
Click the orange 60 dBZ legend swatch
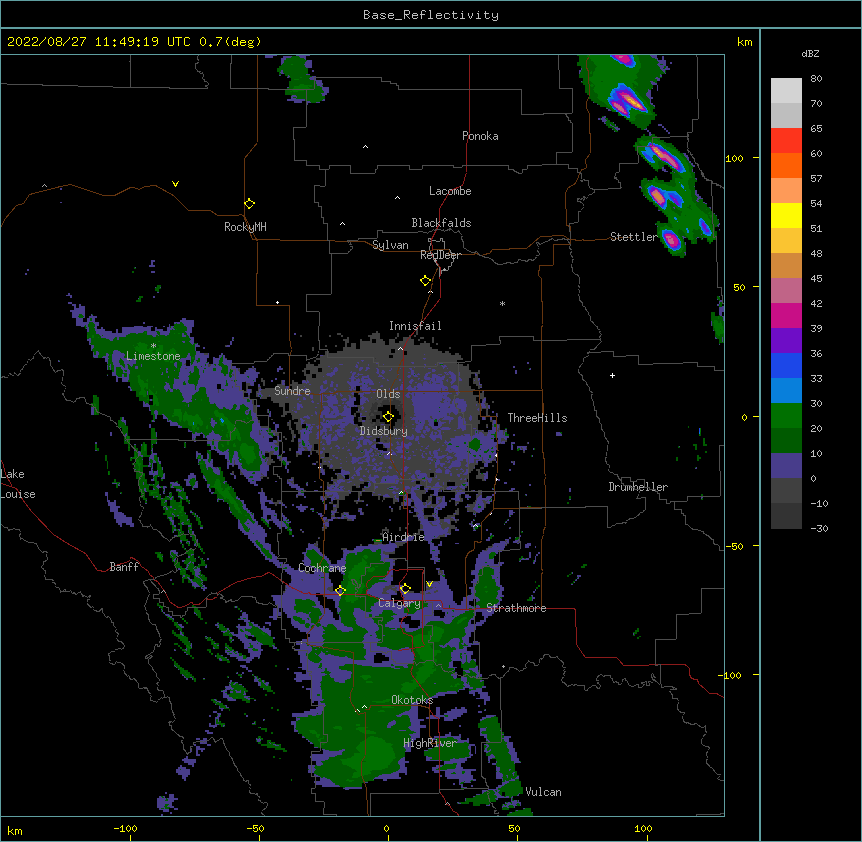click(786, 165)
